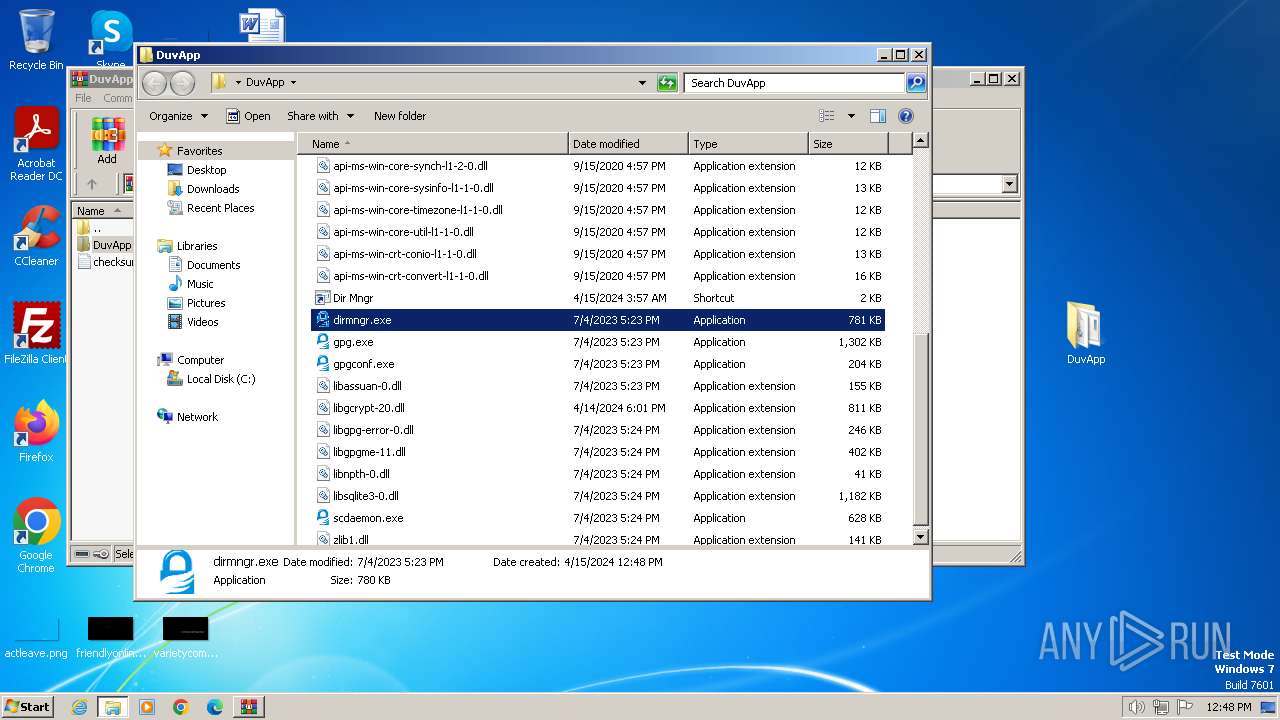Select Libraries in navigation pane
The width and height of the screenshot is (1280, 720).
(197, 246)
